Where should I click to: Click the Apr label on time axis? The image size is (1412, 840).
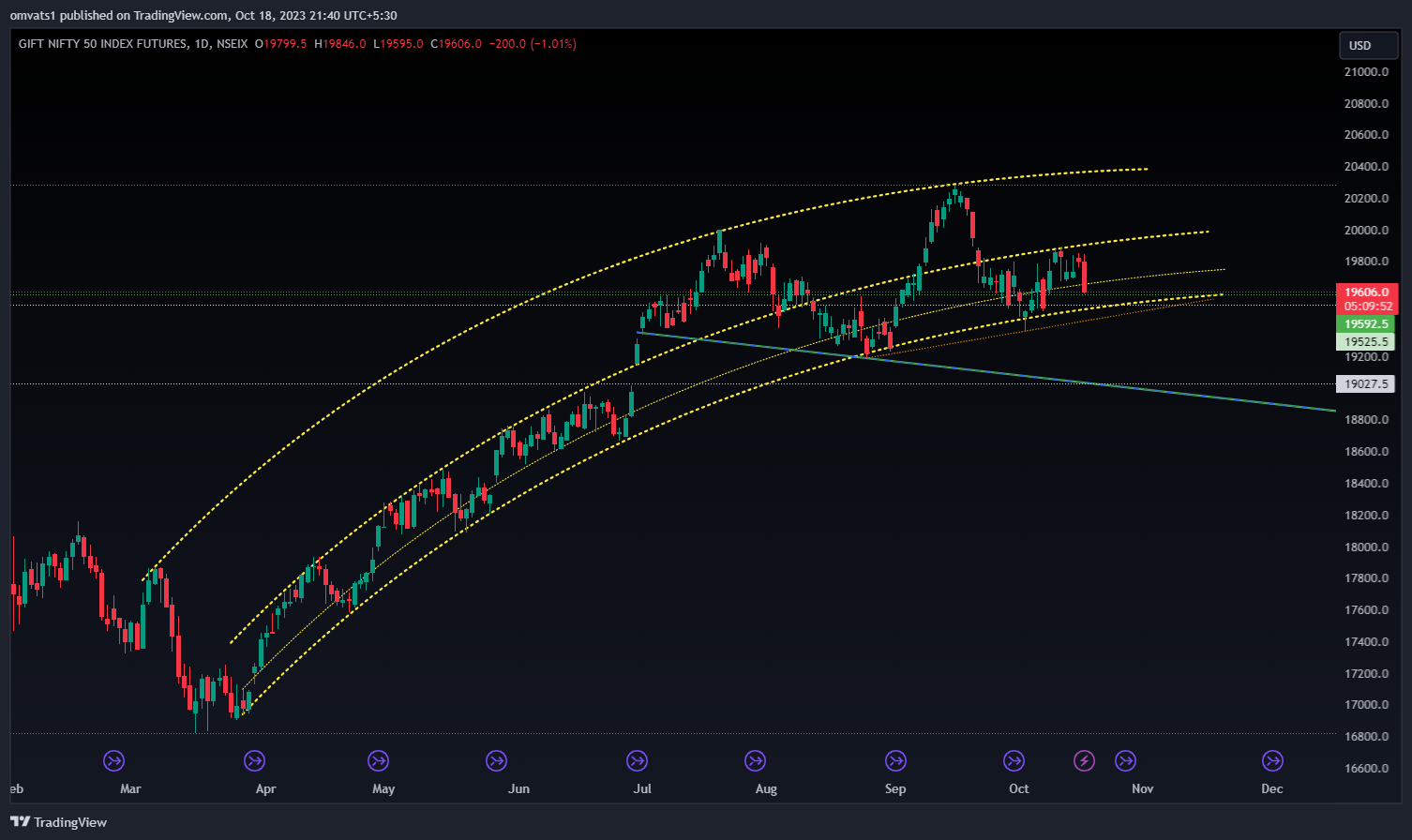coord(266,788)
